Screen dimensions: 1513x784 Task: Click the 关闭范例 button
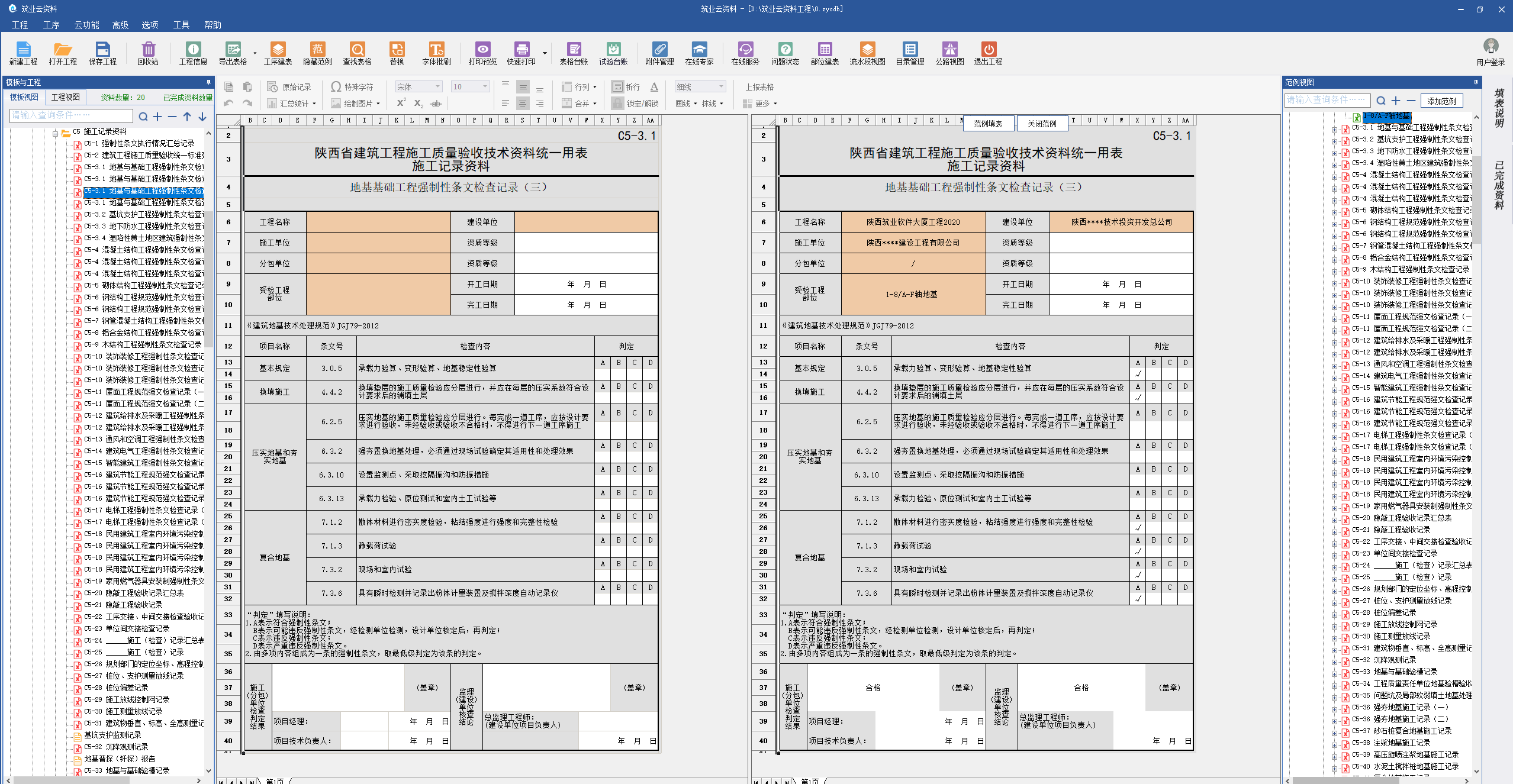pyautogui.click(x=1042, y=124)
